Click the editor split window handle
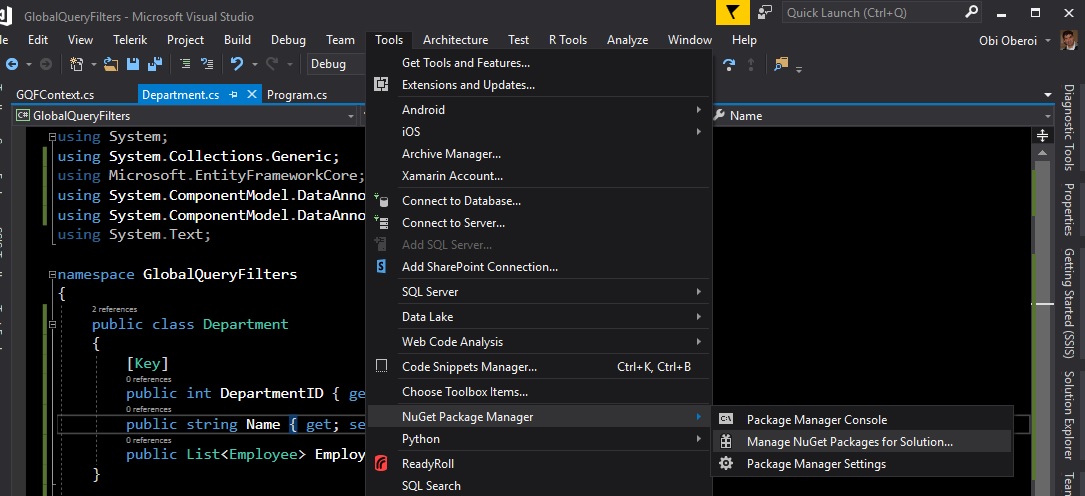 (1043, 135)
